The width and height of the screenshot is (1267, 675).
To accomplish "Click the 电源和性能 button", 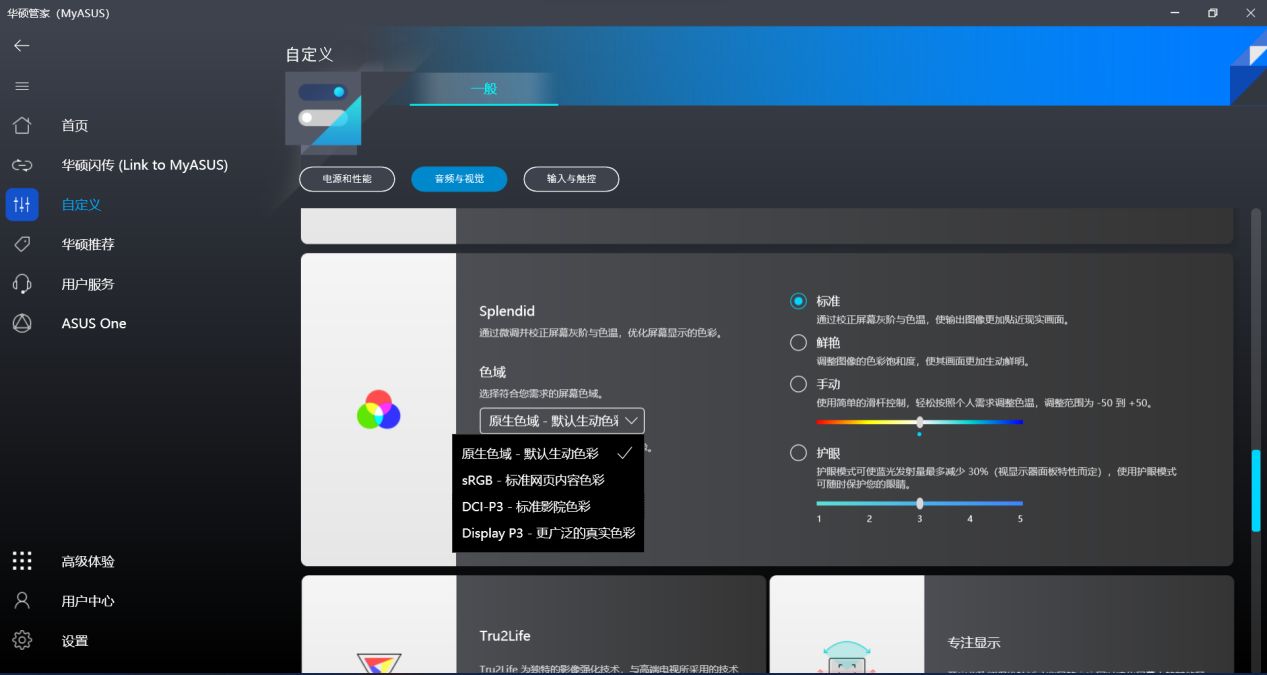I will pyautogui.click(x=347, y=179).
